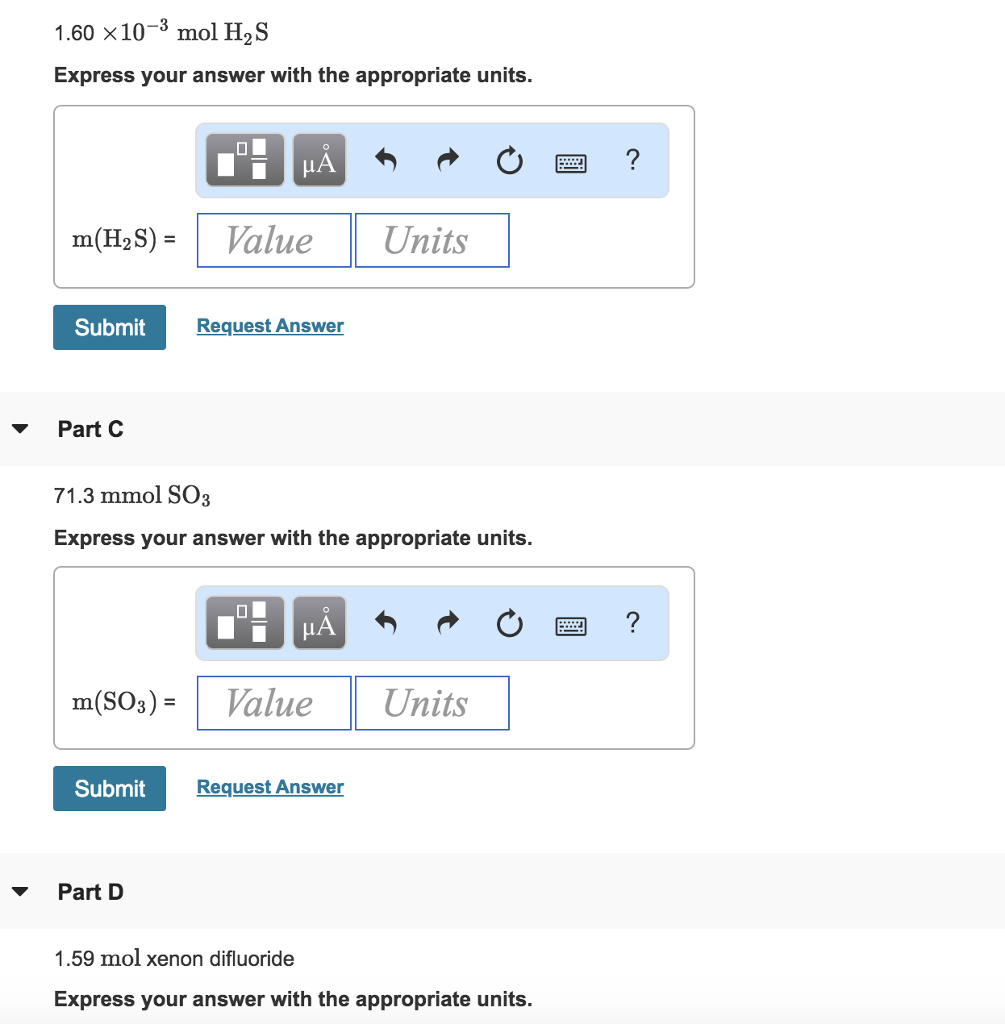Open help for the SO3 equation editor
The image size is (1005, 1024).
coord(633,622)
